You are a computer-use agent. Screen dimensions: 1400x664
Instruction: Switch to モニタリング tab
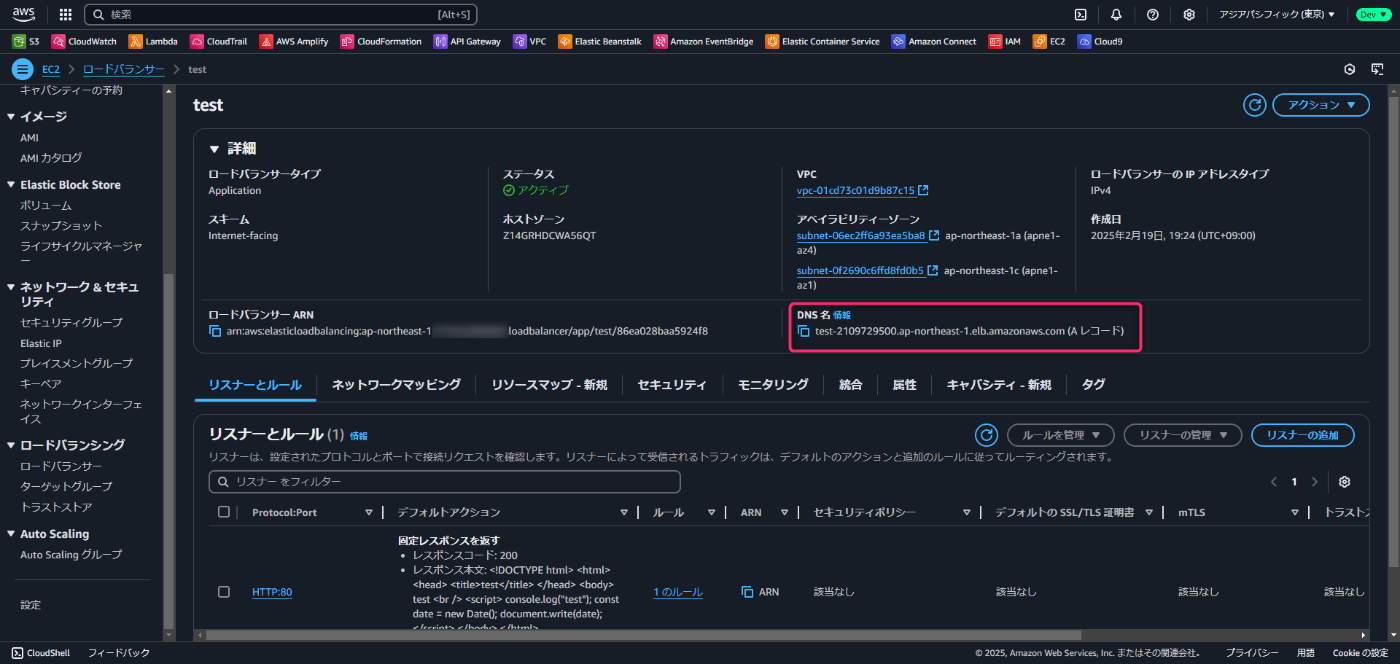[773, 384]
